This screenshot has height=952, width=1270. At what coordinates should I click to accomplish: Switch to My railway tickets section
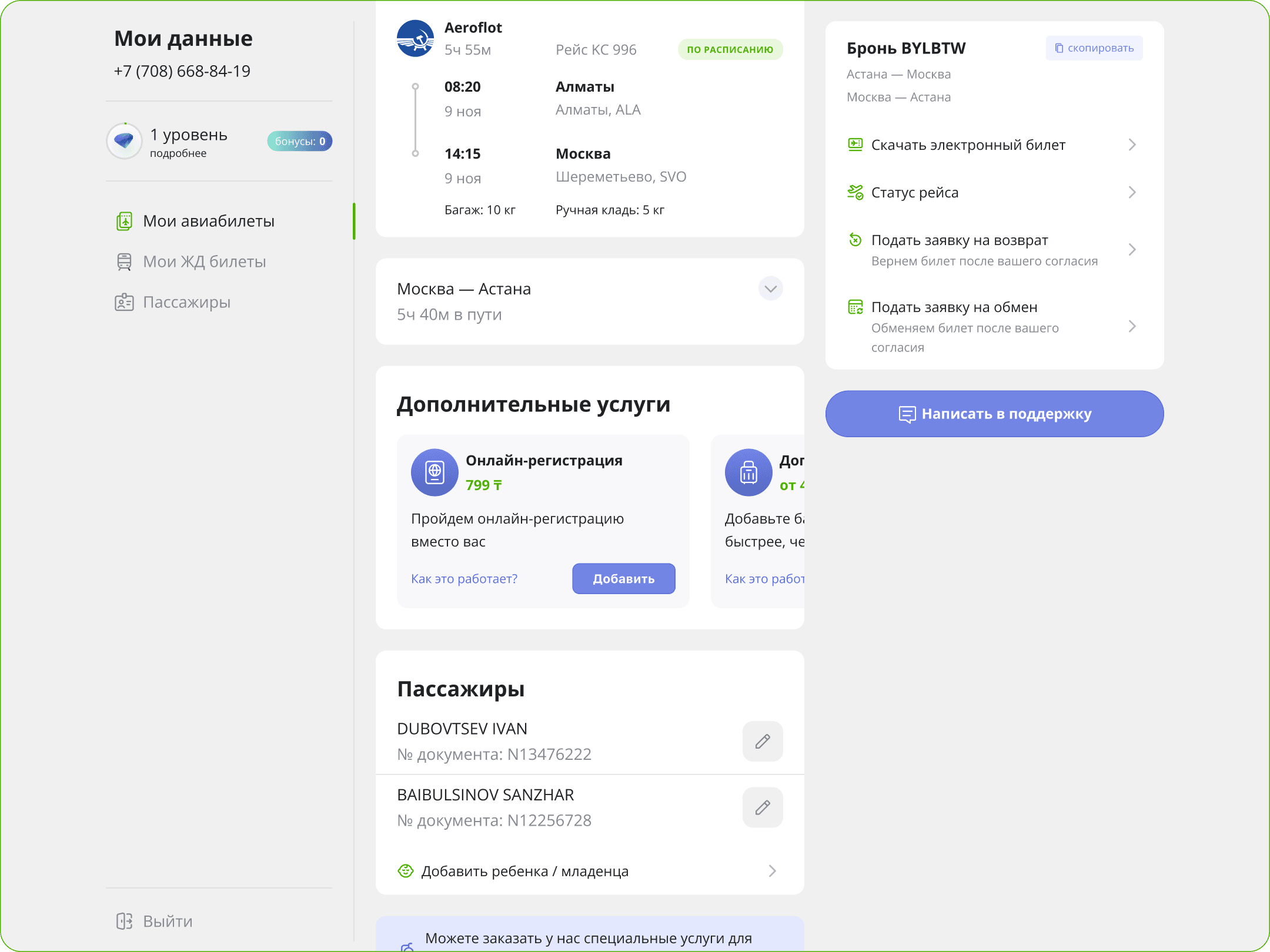(x=204, y=262)
